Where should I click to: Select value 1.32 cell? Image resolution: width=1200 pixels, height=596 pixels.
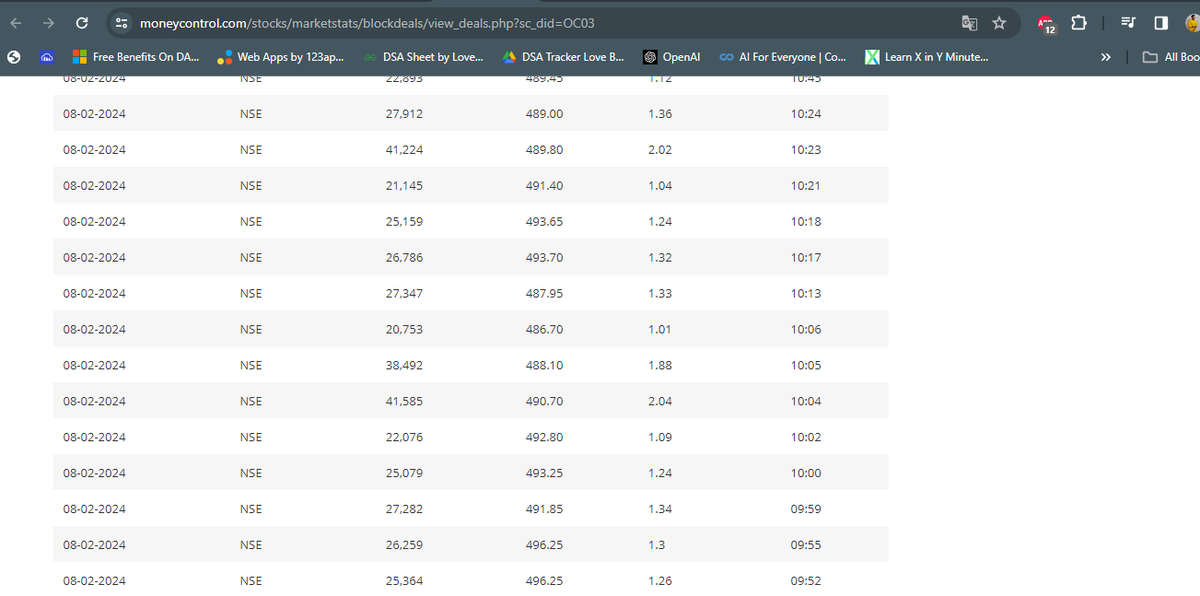[x=660, y=258]
